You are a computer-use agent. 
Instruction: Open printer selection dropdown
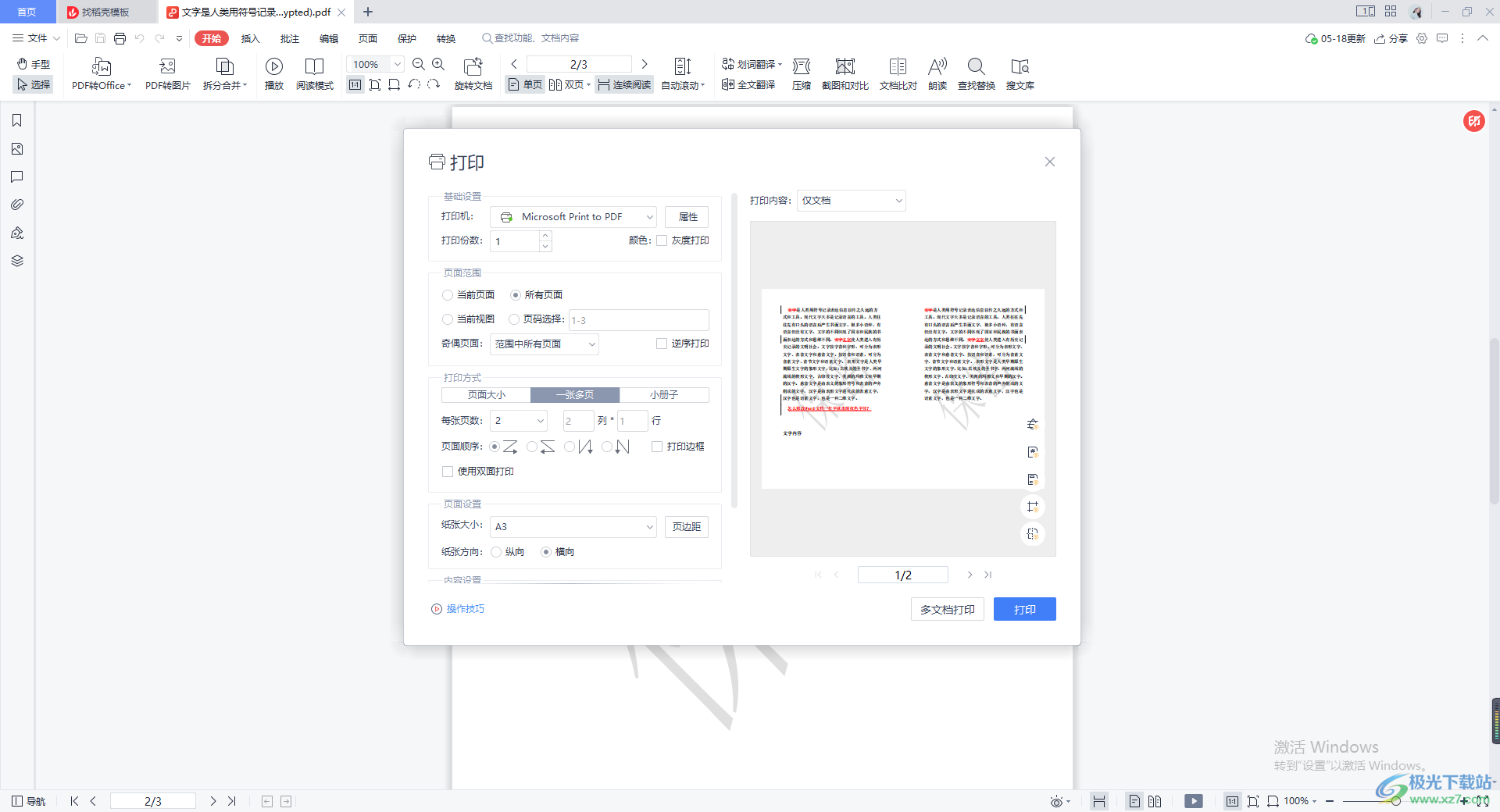coord(573,217)
